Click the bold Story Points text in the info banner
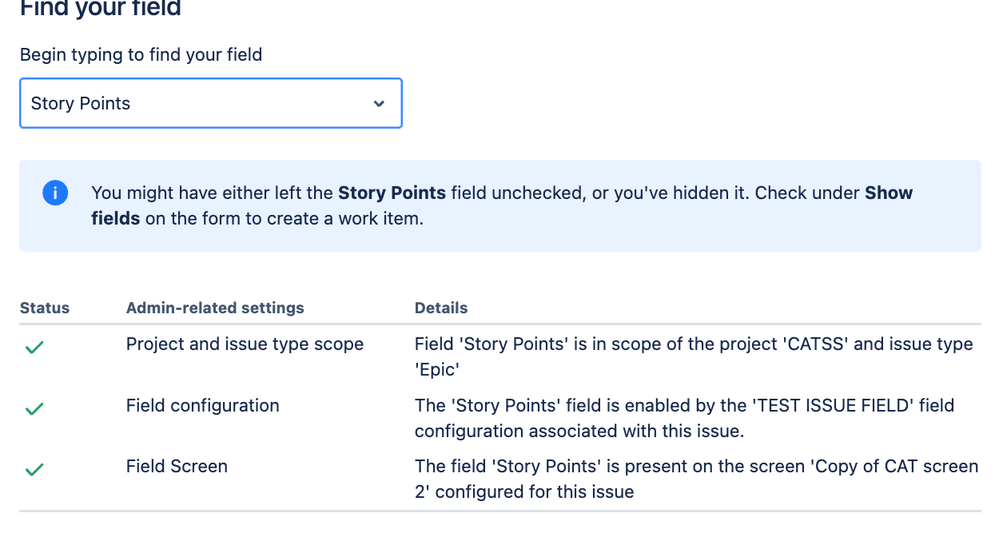The width and height of the screenshot is (999, 553). pyautogui.click(x=392, y=193)
